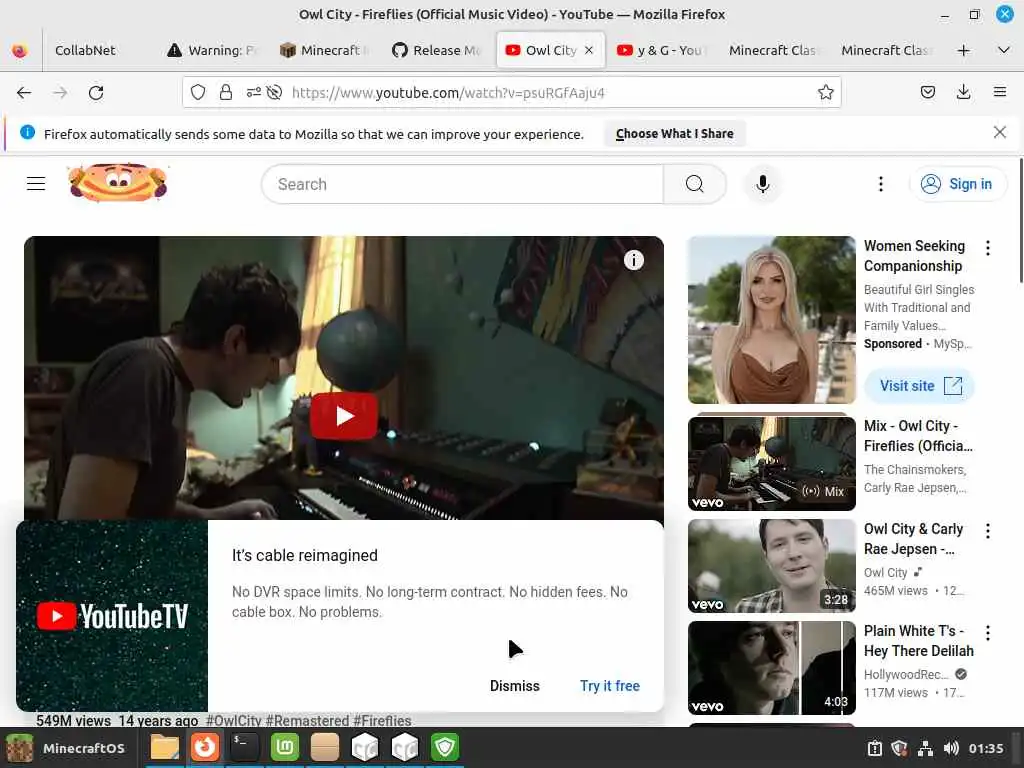
Task: Open a new tab with plus button
Action: (963, 50)
